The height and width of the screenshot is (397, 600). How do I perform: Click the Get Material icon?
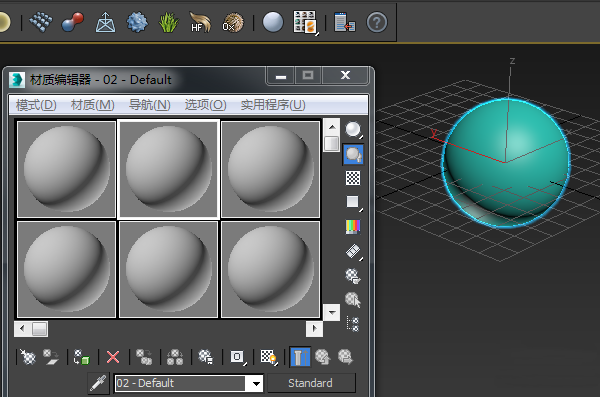coord(28,357)
